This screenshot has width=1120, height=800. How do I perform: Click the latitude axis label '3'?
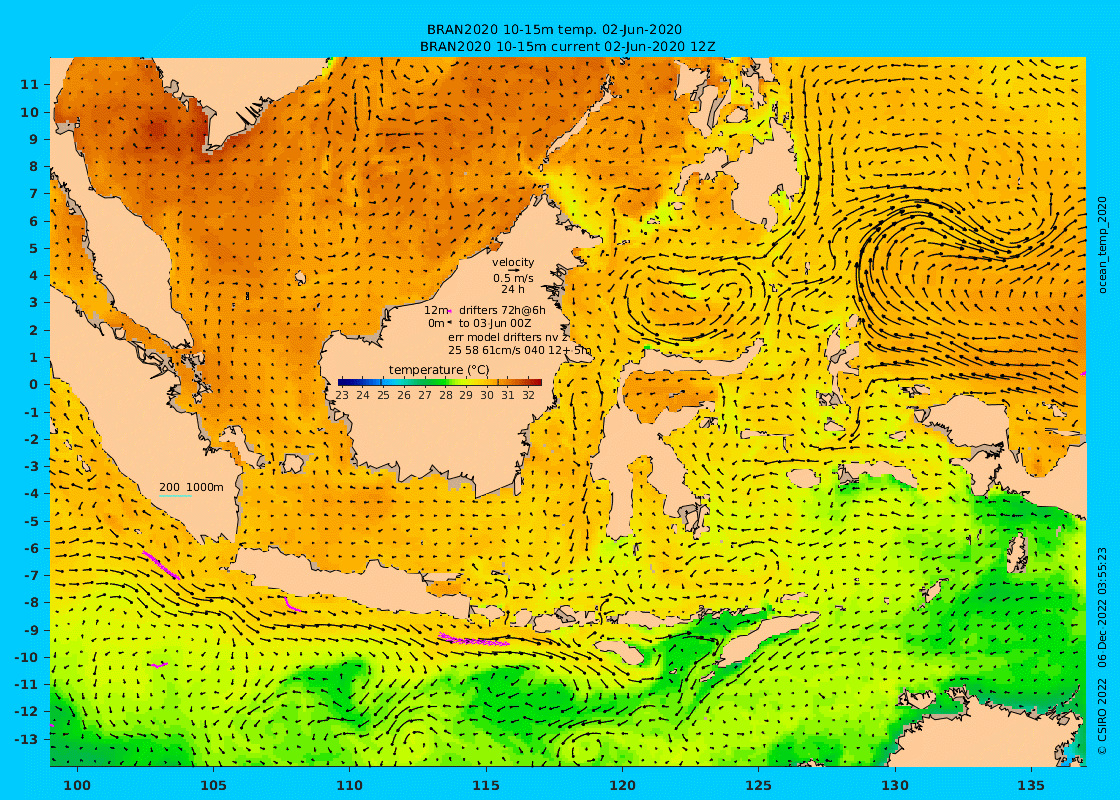[x=34, y=303]
